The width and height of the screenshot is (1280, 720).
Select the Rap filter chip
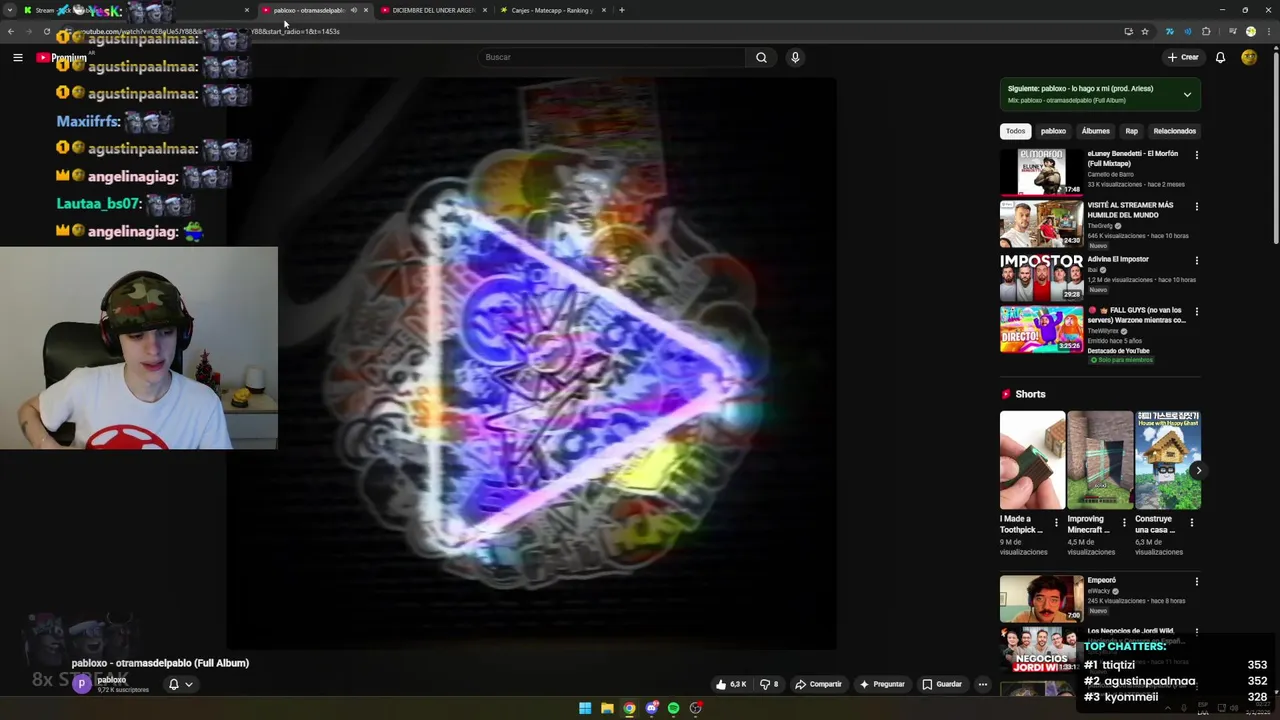[1131, 131]
